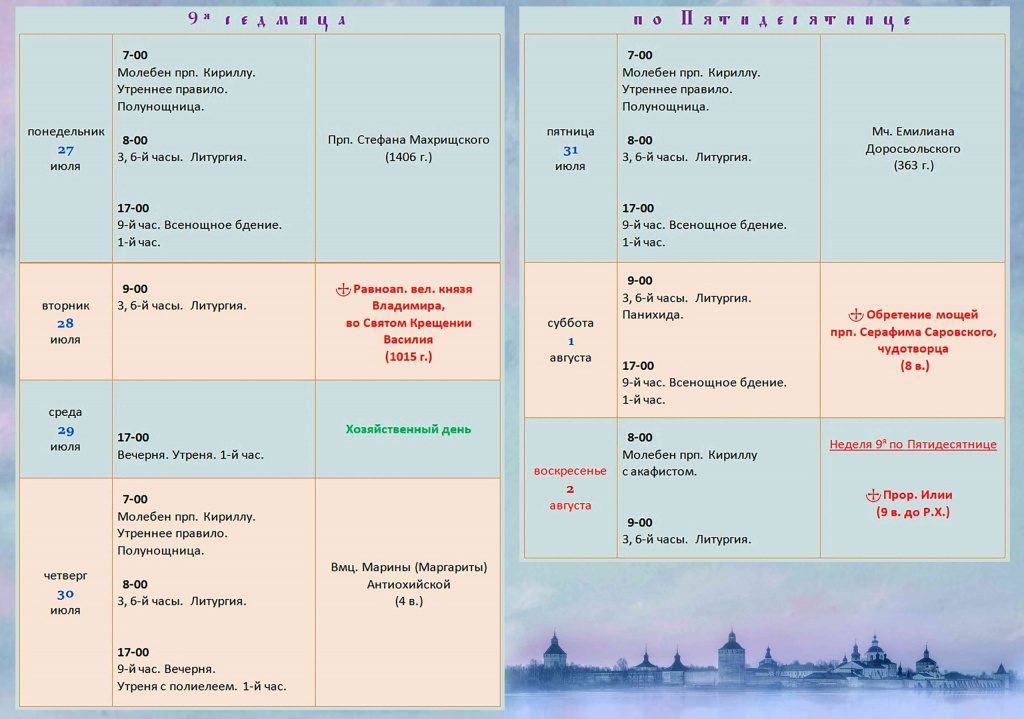Select Прп. Стефана Махрищского saint entry
1024x719 pixels.
[408, 148]
